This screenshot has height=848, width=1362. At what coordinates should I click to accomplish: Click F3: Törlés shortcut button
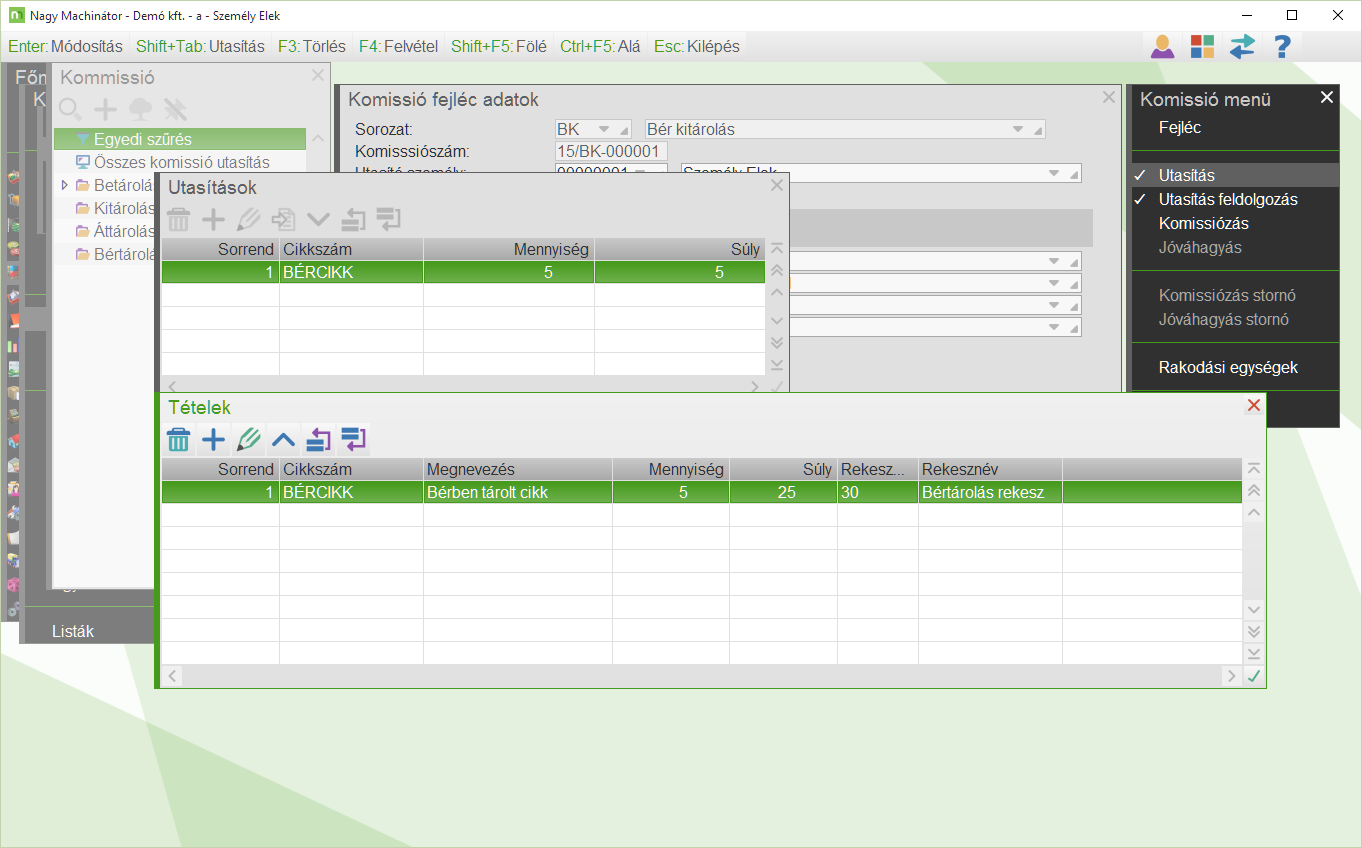pos(312,46)
